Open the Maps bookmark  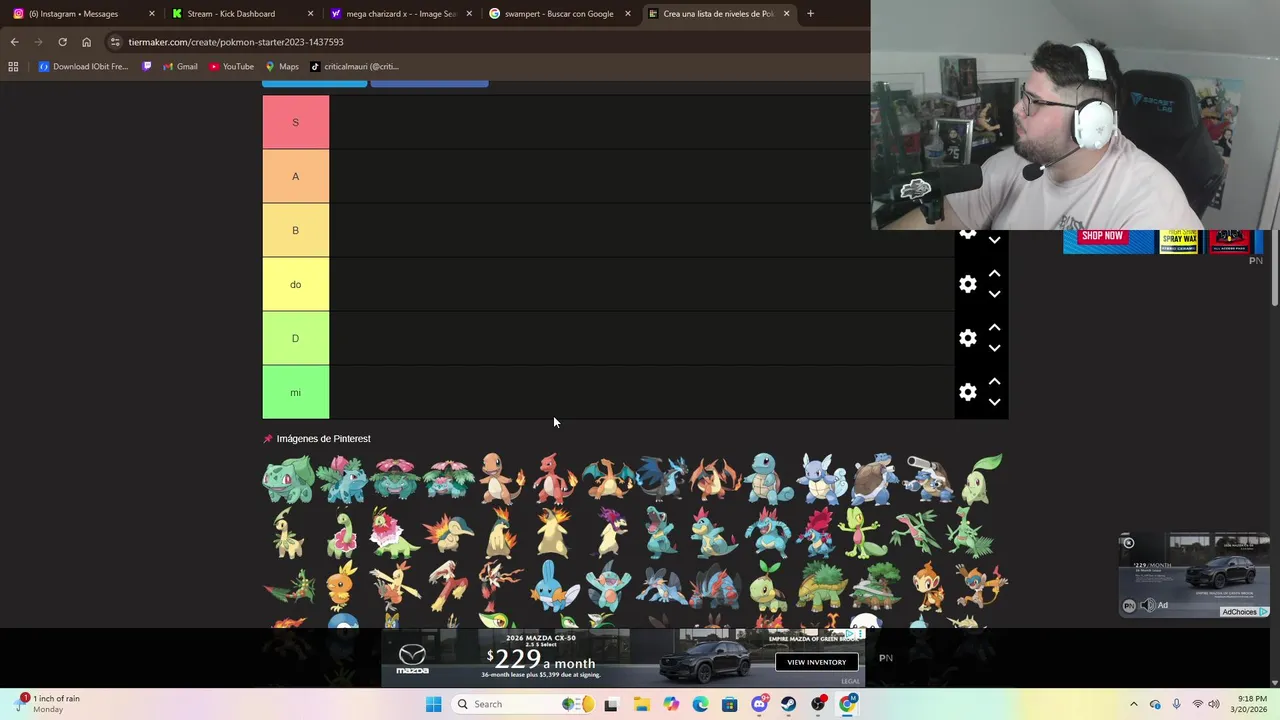pyautogui.click(x=282, y=67)
